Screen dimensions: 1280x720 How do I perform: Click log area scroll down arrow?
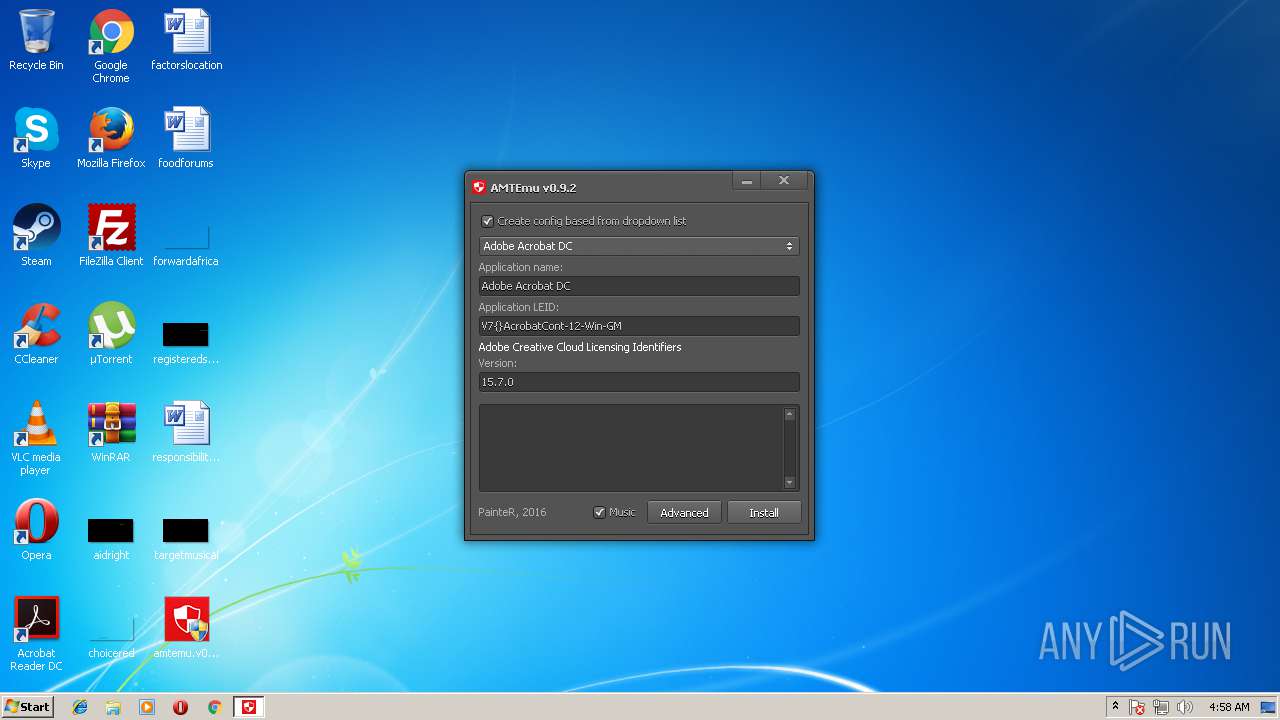(x=790, y=482)
